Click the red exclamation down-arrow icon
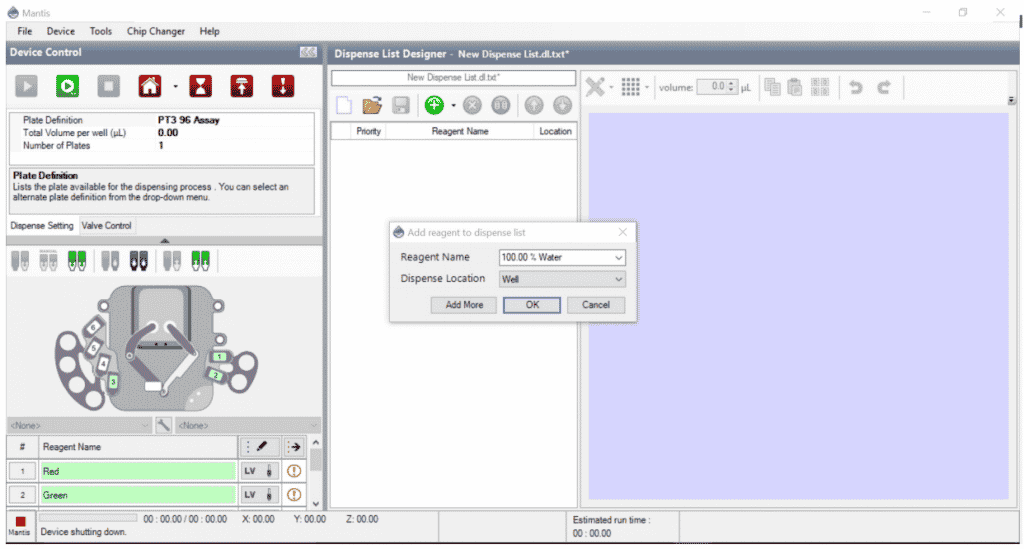Image resolution: width=1024 pixels, height=549 pixels. point(283,86)
